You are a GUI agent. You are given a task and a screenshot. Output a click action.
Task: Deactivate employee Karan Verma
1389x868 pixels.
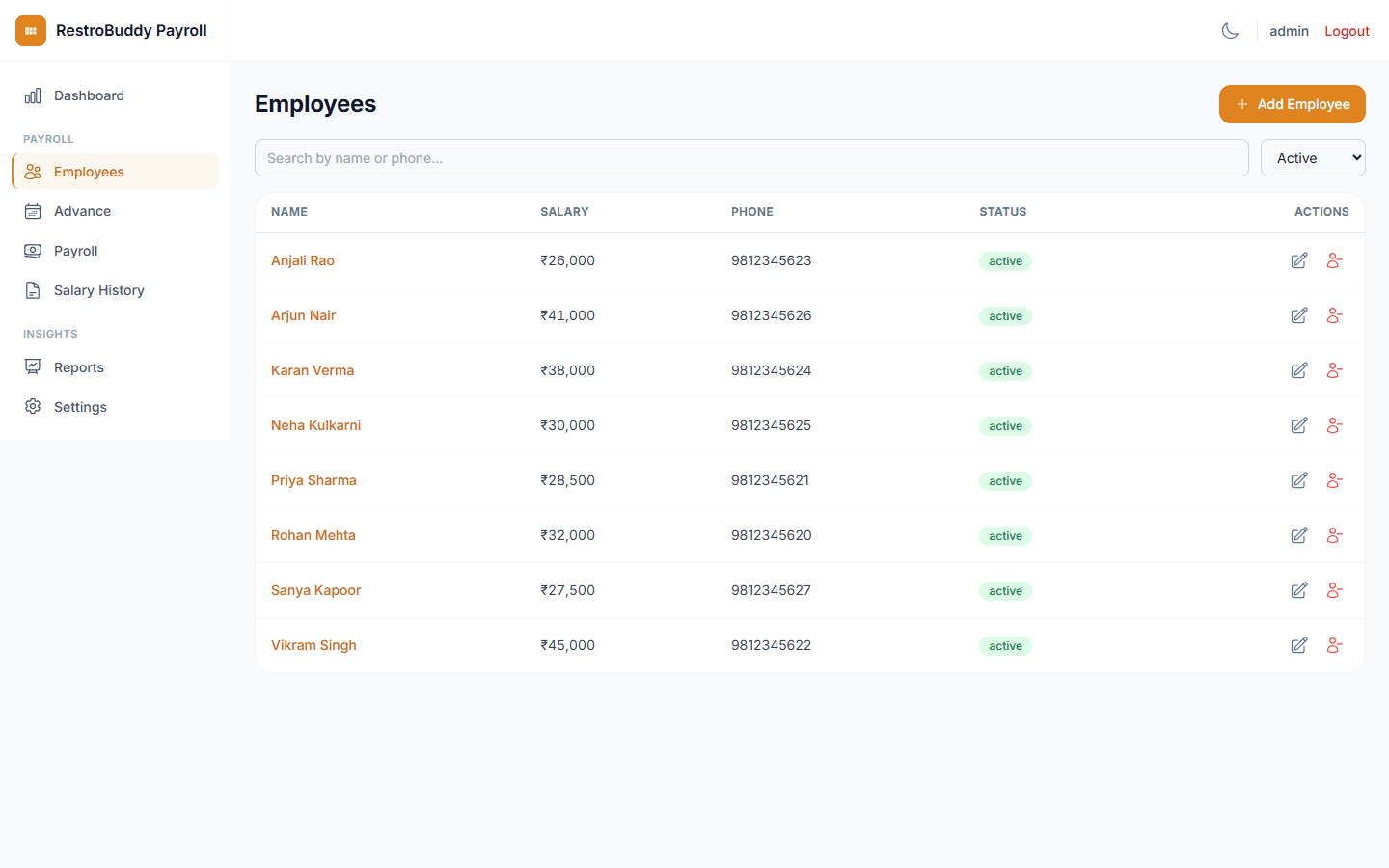(1334, 370)
